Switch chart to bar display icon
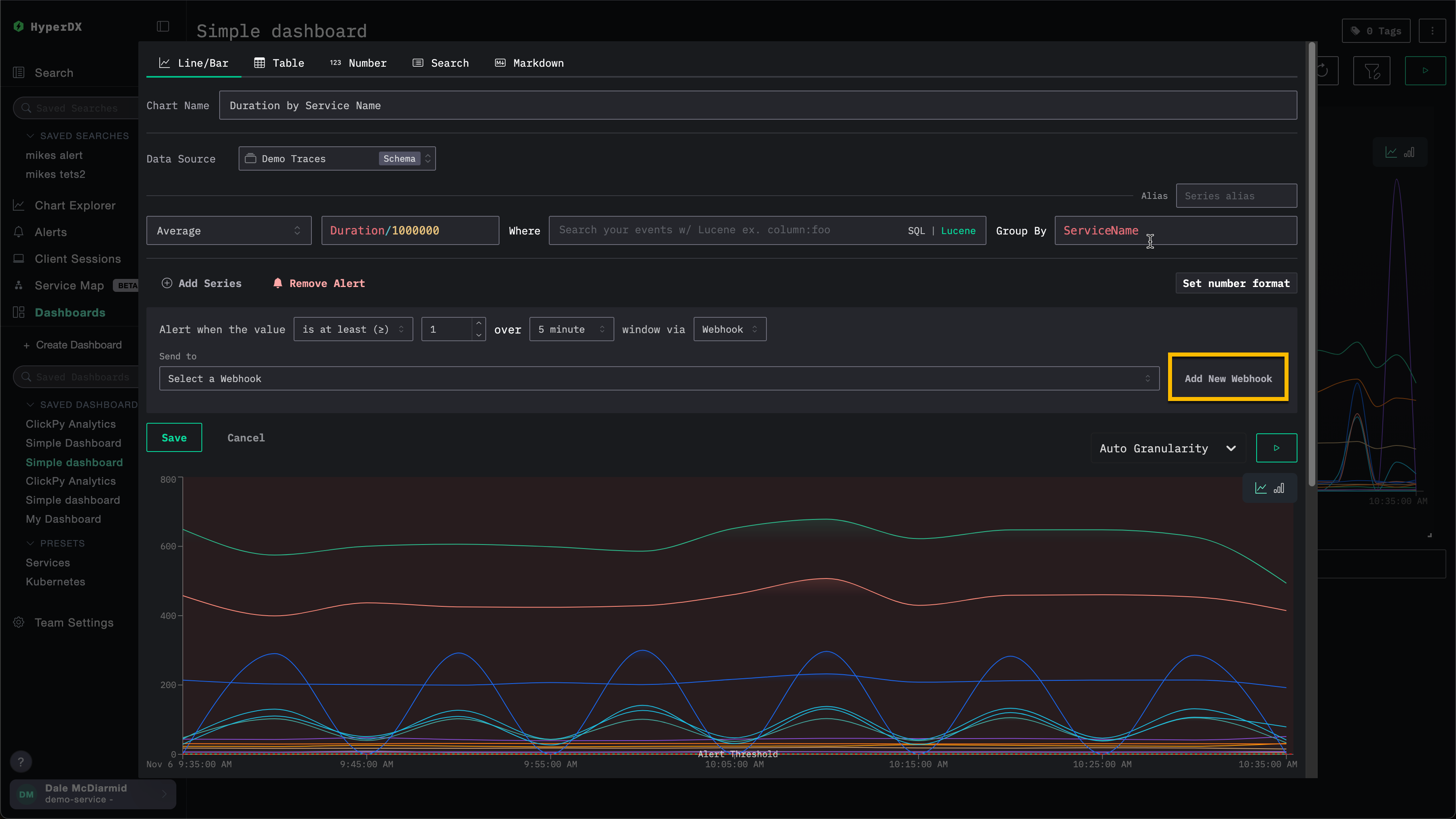This screenshot has width=1456, height=819. click(x=1279, y=488)
